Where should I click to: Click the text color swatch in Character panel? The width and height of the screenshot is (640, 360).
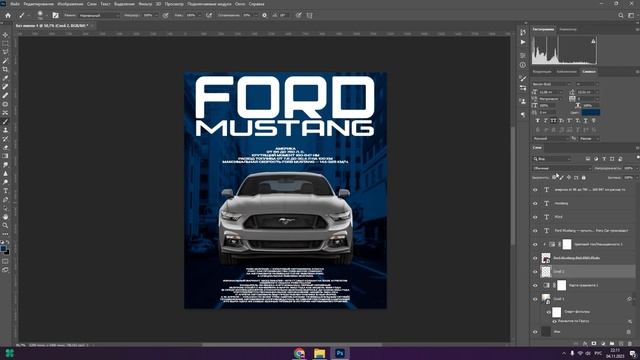click(591, 112)
